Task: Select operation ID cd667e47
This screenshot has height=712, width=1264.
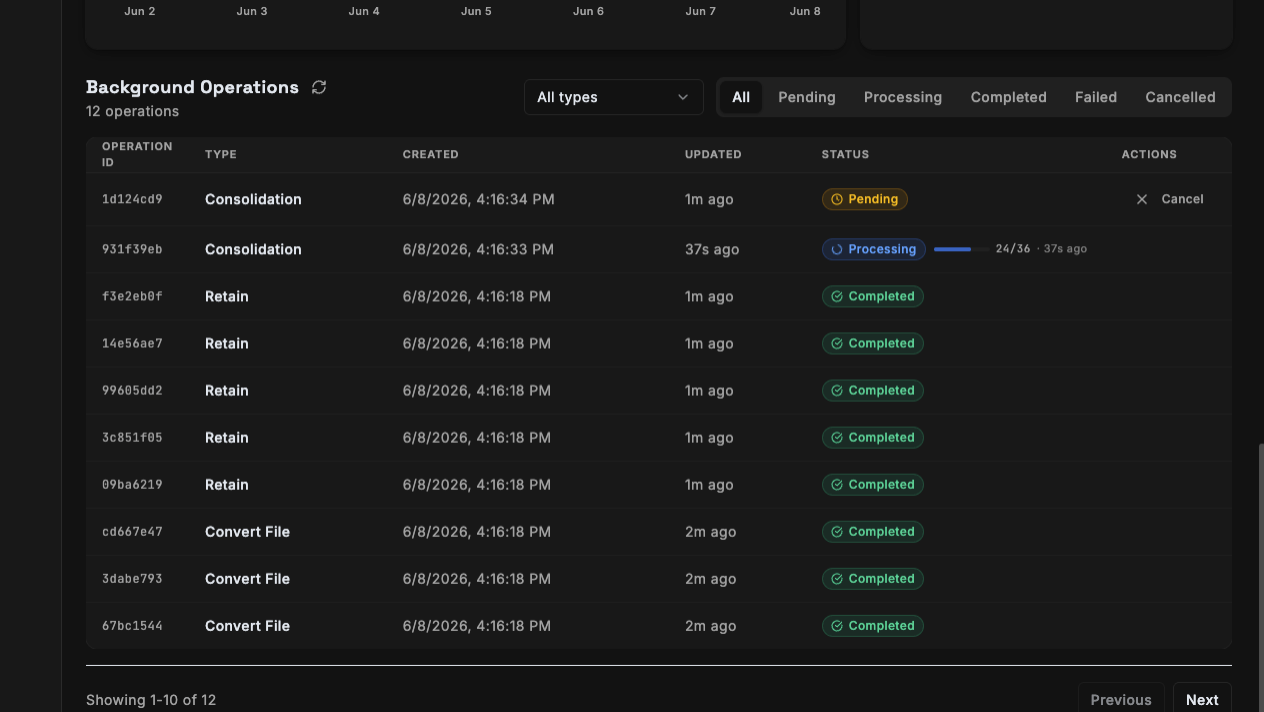Action: click(132, 531)
